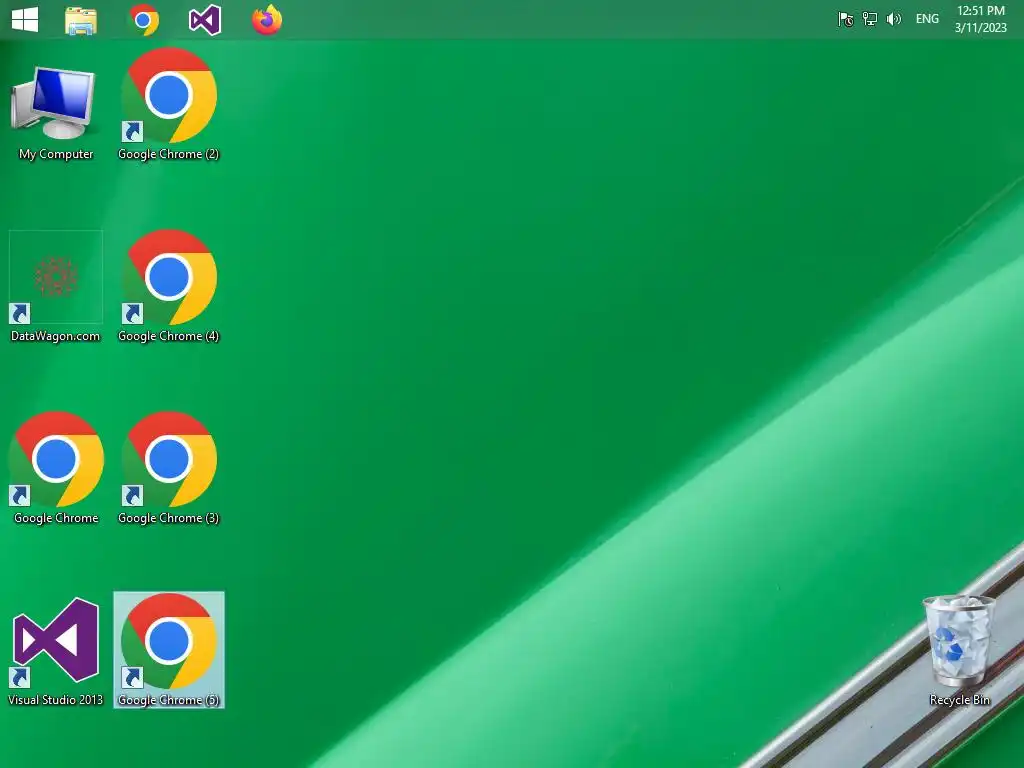1024x768 pixels.
Task: Launch Chrome from the taskbar
Action: coord(144,20)
